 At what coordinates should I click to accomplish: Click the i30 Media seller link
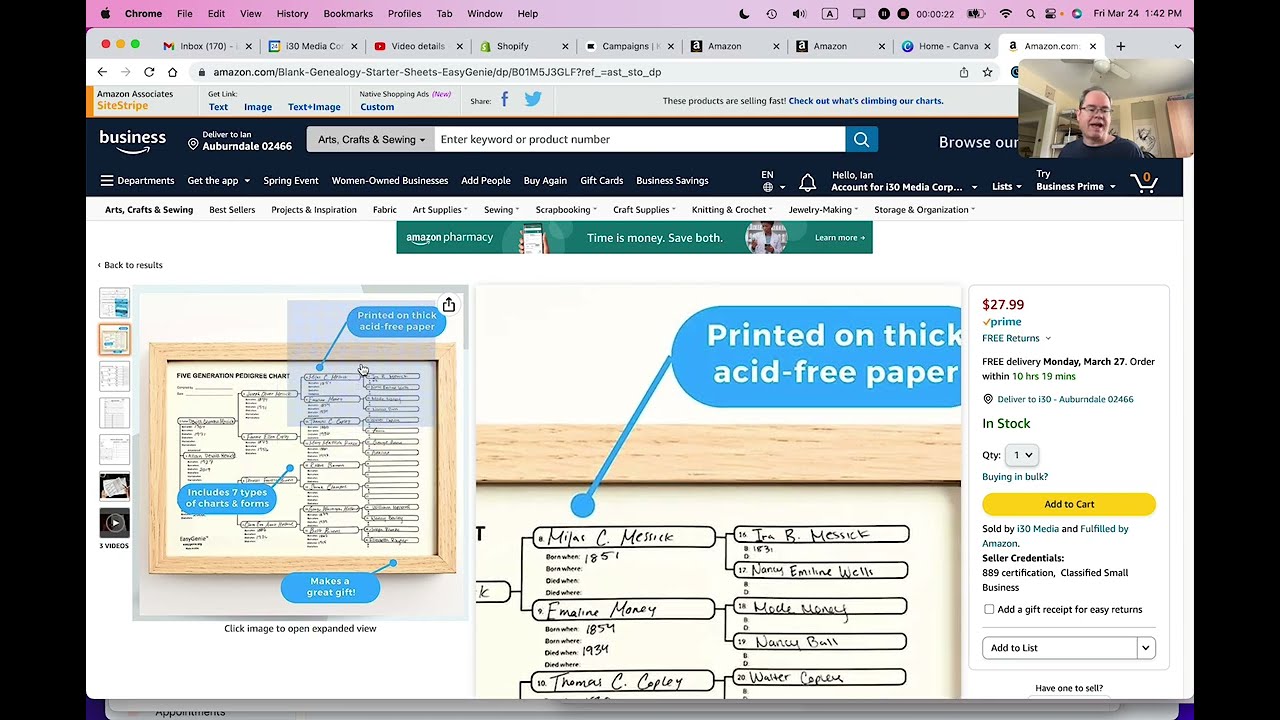1037,529
